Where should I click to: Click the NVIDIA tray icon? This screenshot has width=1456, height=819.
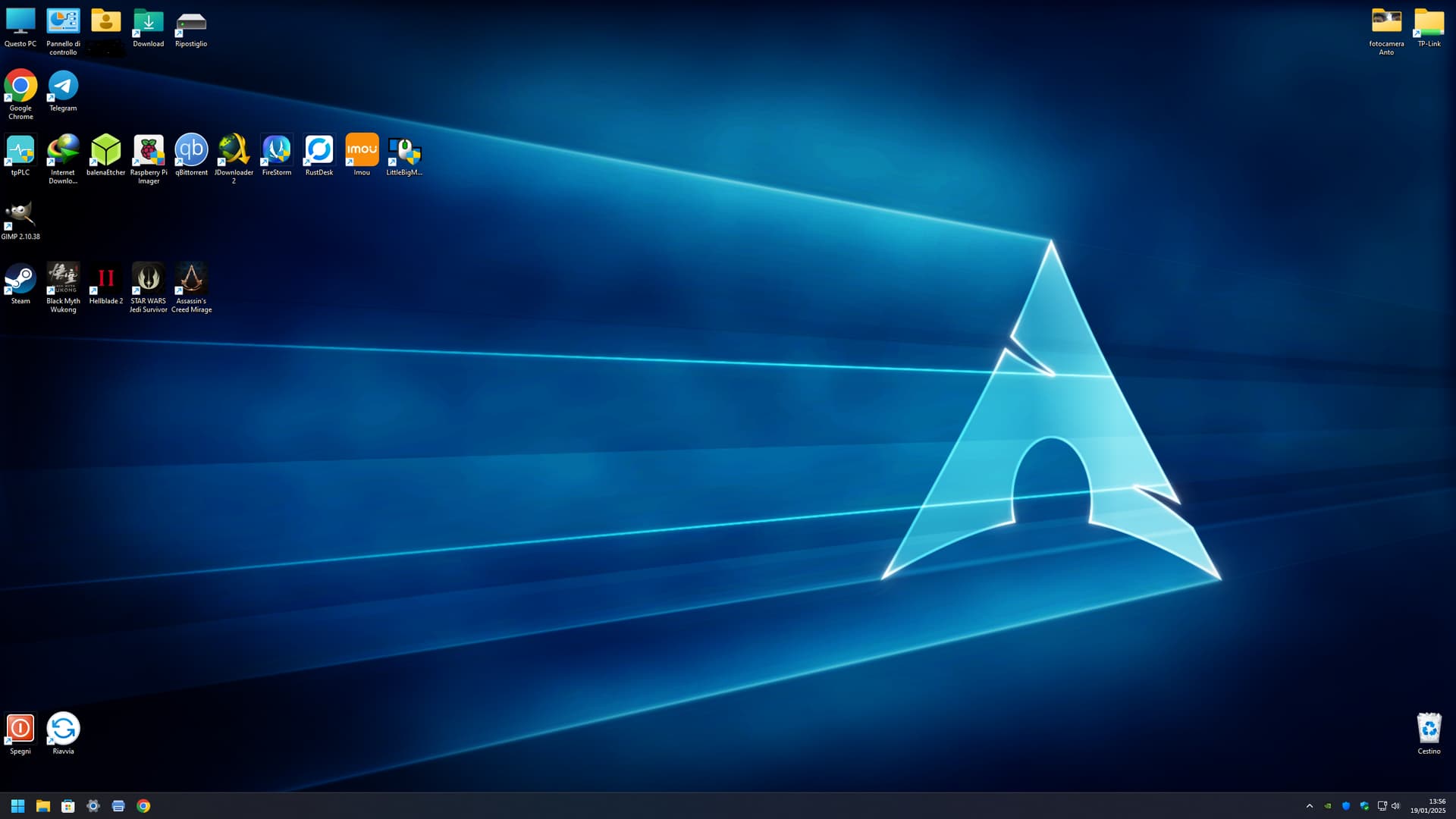point(1328,806)
